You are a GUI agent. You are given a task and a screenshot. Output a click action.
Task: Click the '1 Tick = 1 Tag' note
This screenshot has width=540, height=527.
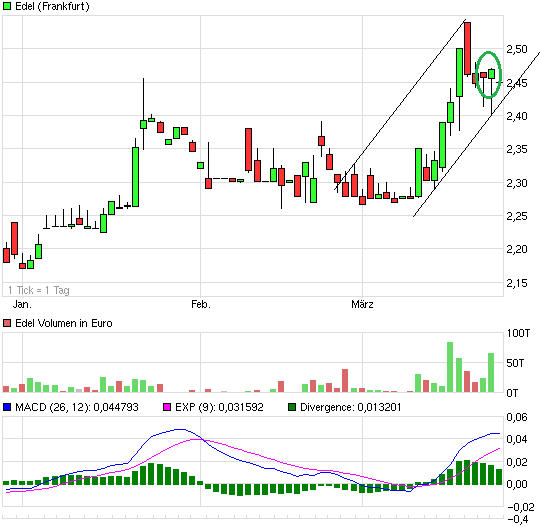click(x=39, y=290)
